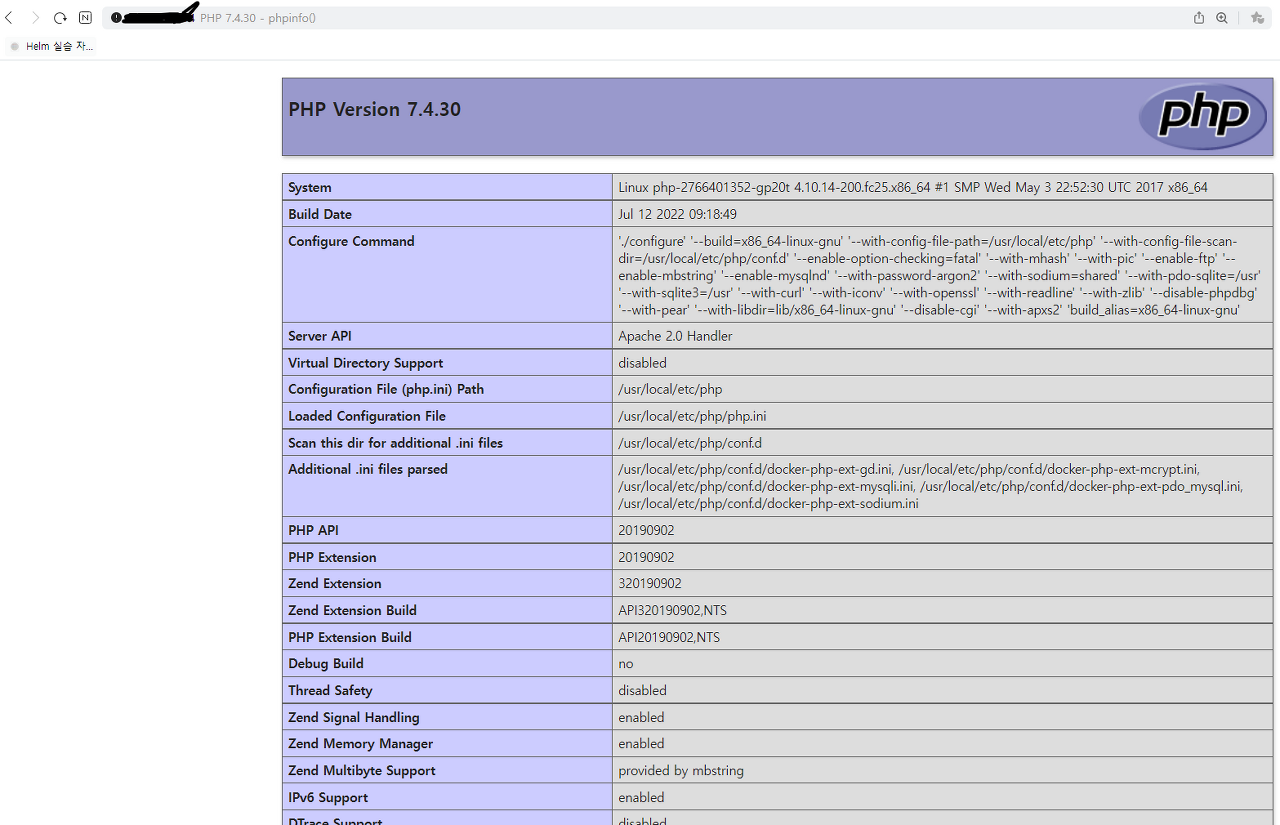Select the PHP API 20190902 value
Viewport: 1280px width, 825px height.
pyautogui.click(x=646, y=530)
